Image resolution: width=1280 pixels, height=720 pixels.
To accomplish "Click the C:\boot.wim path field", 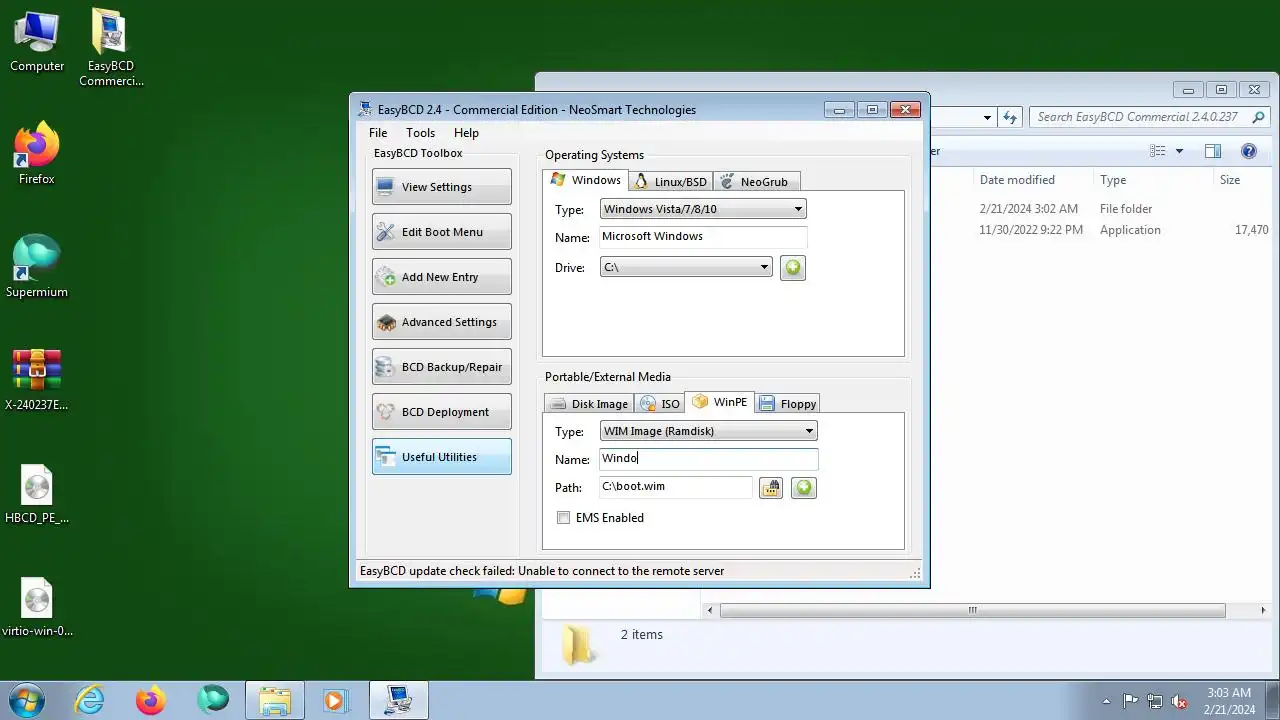I will pos(676,487).
